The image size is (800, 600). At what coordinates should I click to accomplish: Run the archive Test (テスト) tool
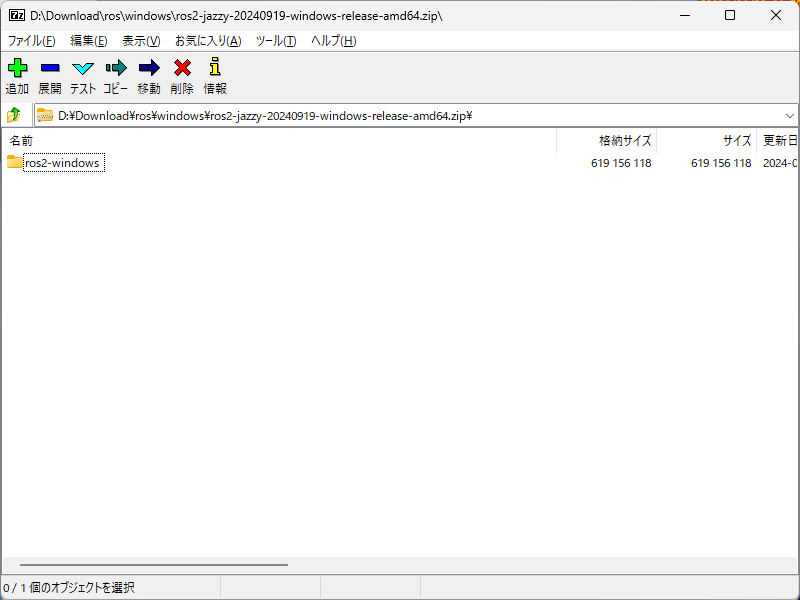click(x=83, y=68)
